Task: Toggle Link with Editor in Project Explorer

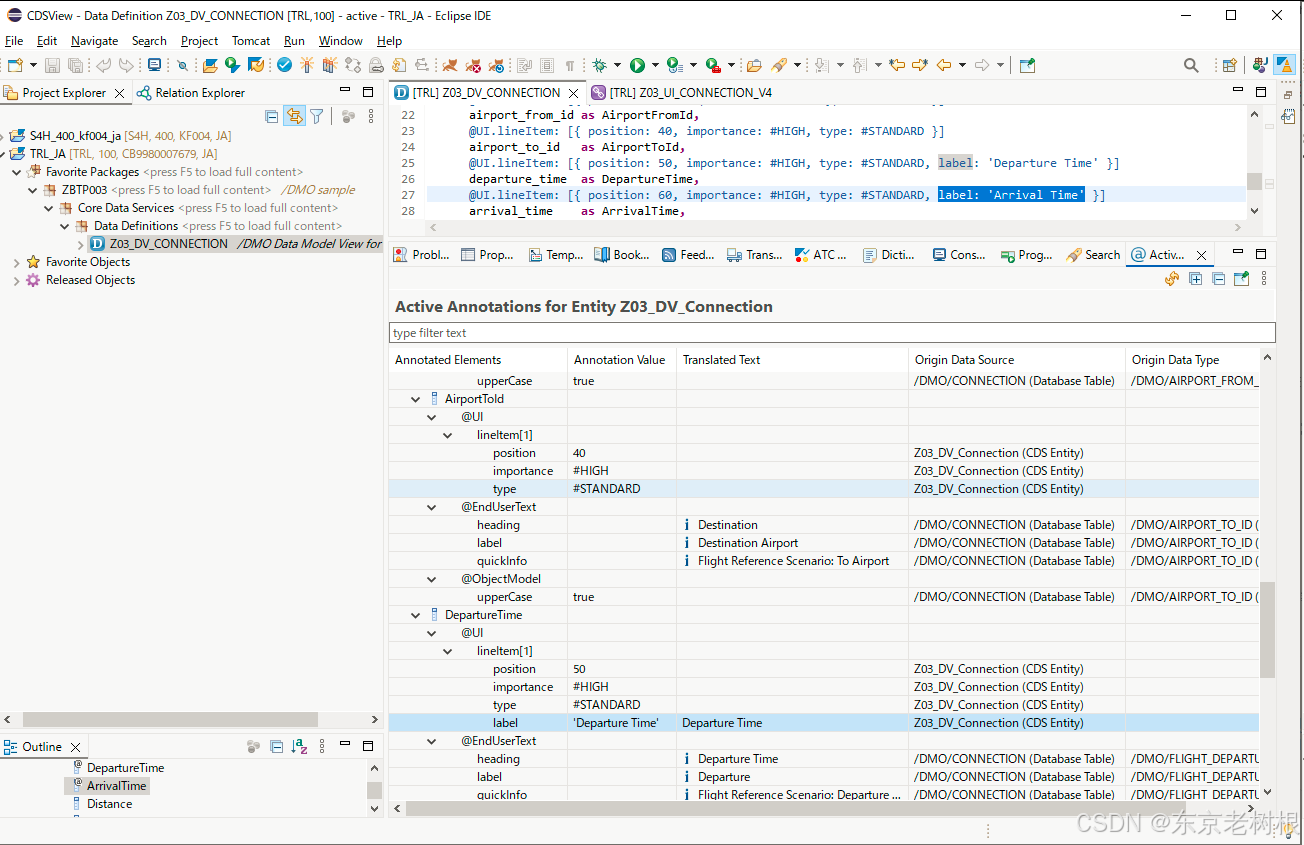Action: (x=294, y=115)
